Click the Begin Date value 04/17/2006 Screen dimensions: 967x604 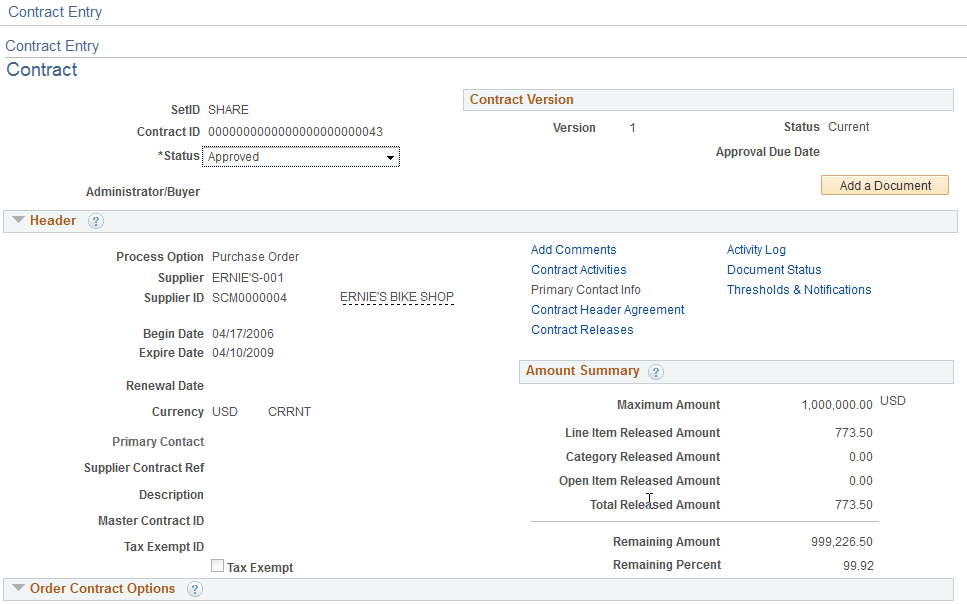(243, 334)
